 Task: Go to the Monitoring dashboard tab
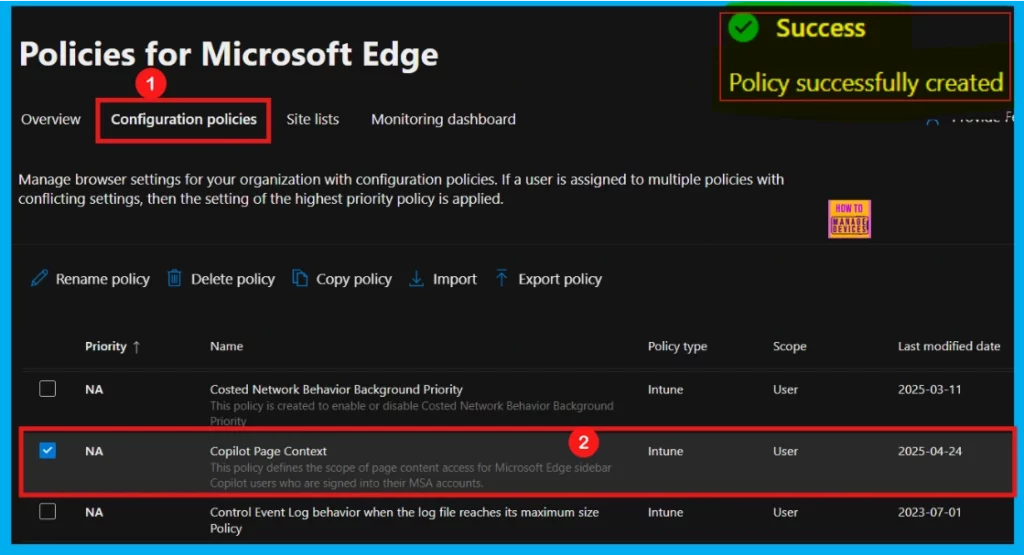coord(443,119)
